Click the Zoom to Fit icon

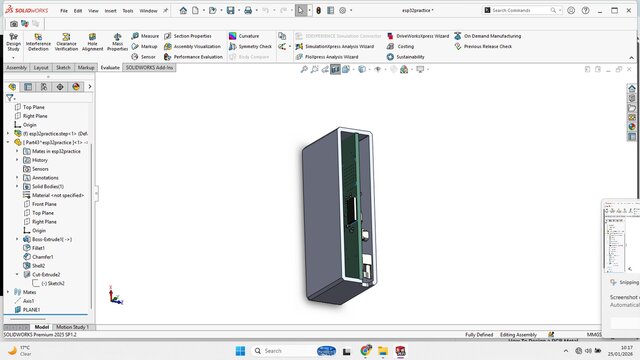coord(304,69)
